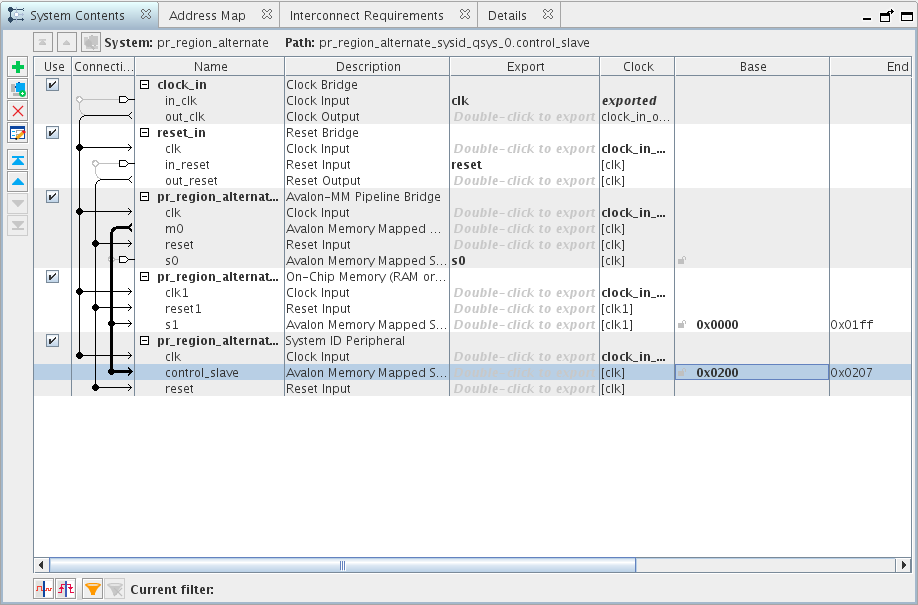
Task: Collapse the clock_in tree node
Action: (x=145, y=85)
